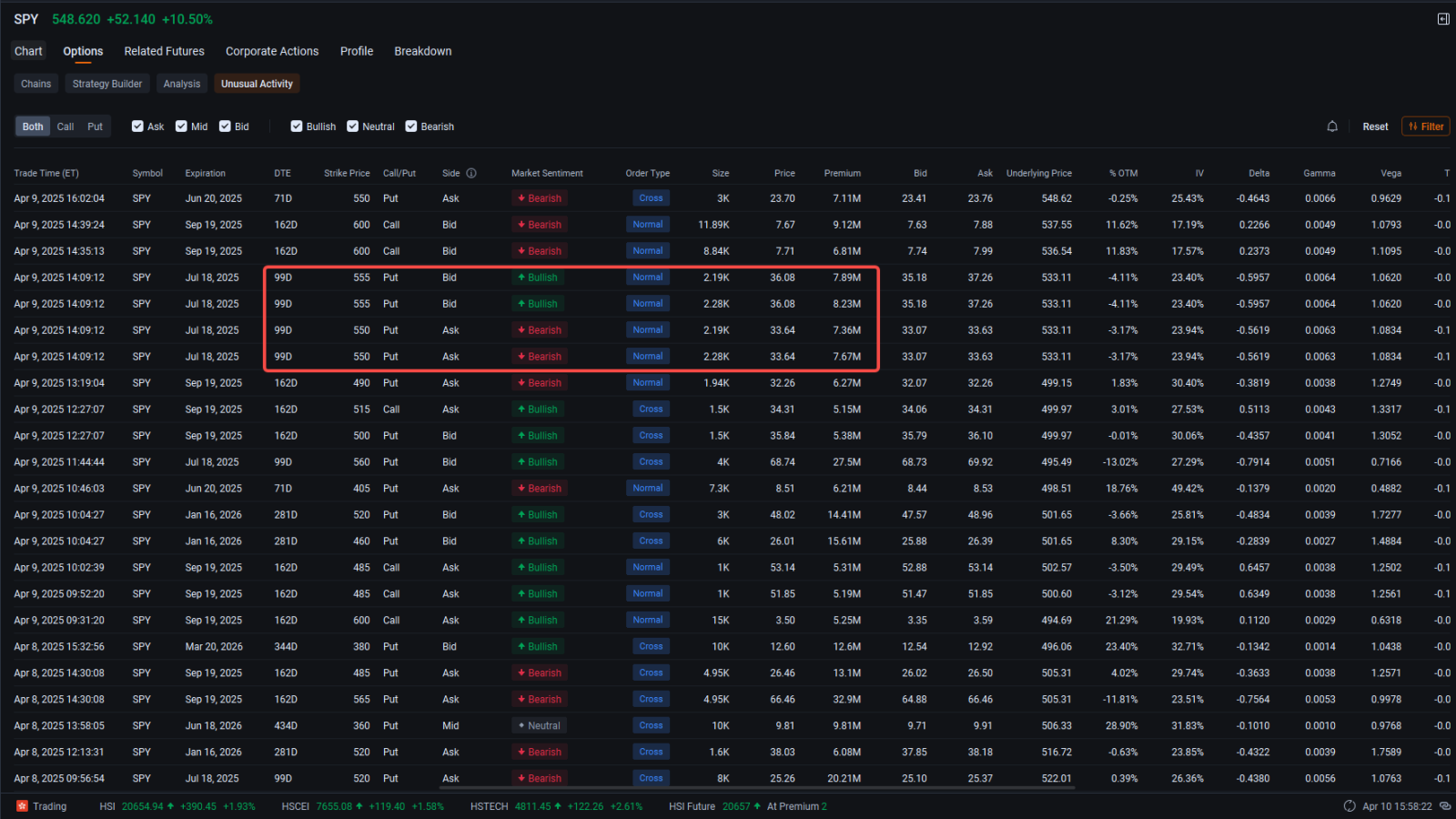Viewport: 1456px width, 819px height.
Task: Click the Neutral tag in Apr 8 13:58:05 row
Action: tap(540, 726)
